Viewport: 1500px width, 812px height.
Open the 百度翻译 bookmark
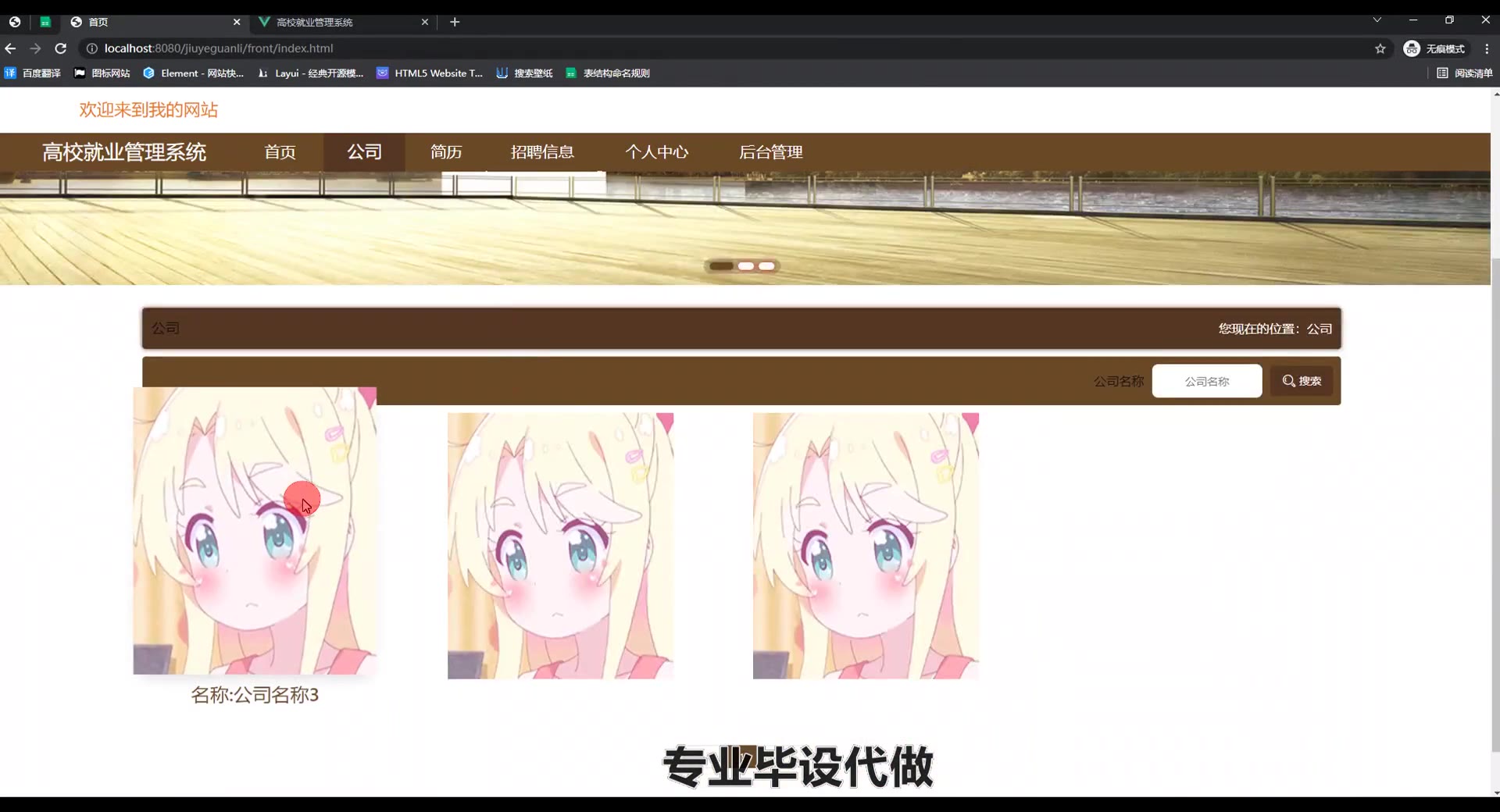[33, 73]
